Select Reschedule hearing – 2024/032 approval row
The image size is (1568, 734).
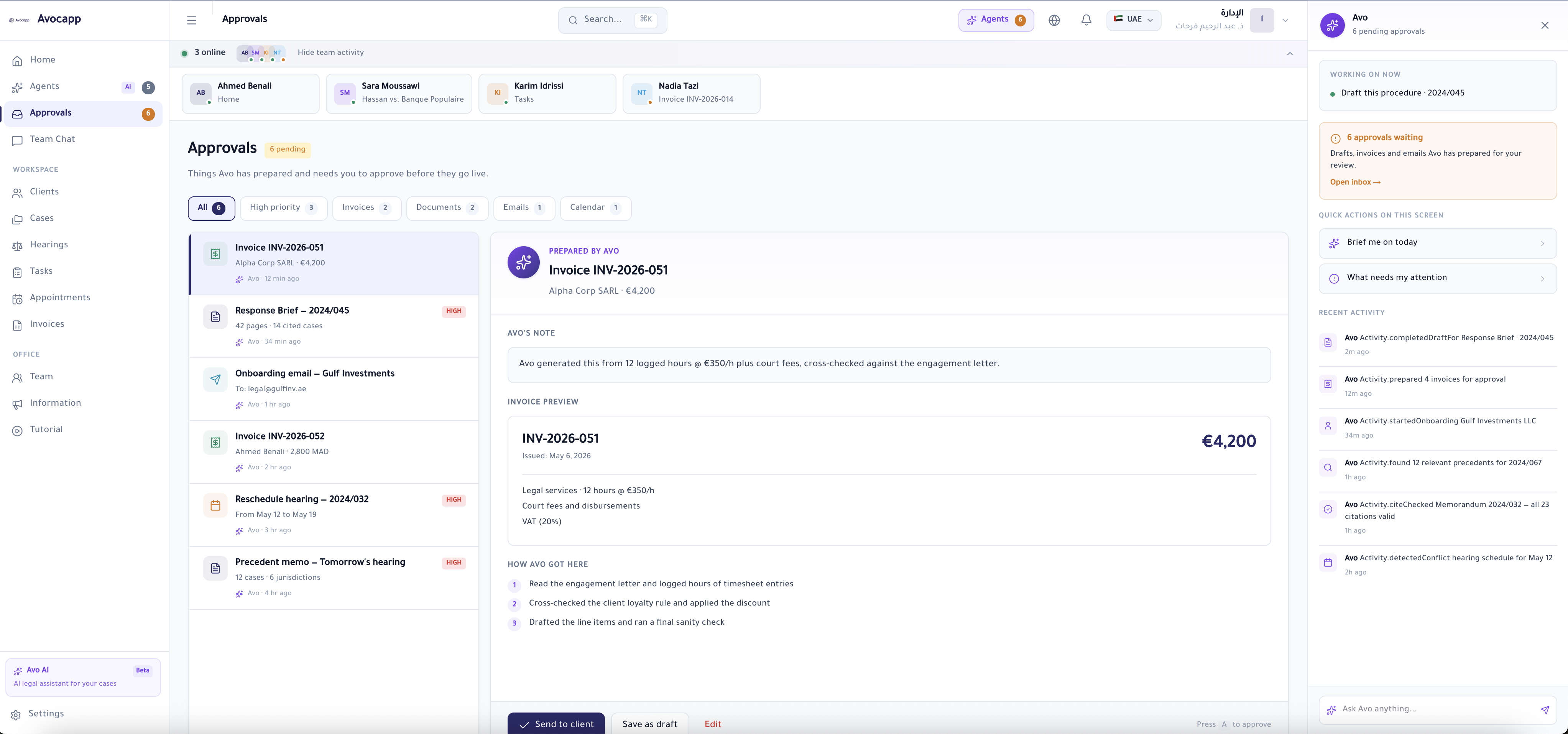point(334,515)
